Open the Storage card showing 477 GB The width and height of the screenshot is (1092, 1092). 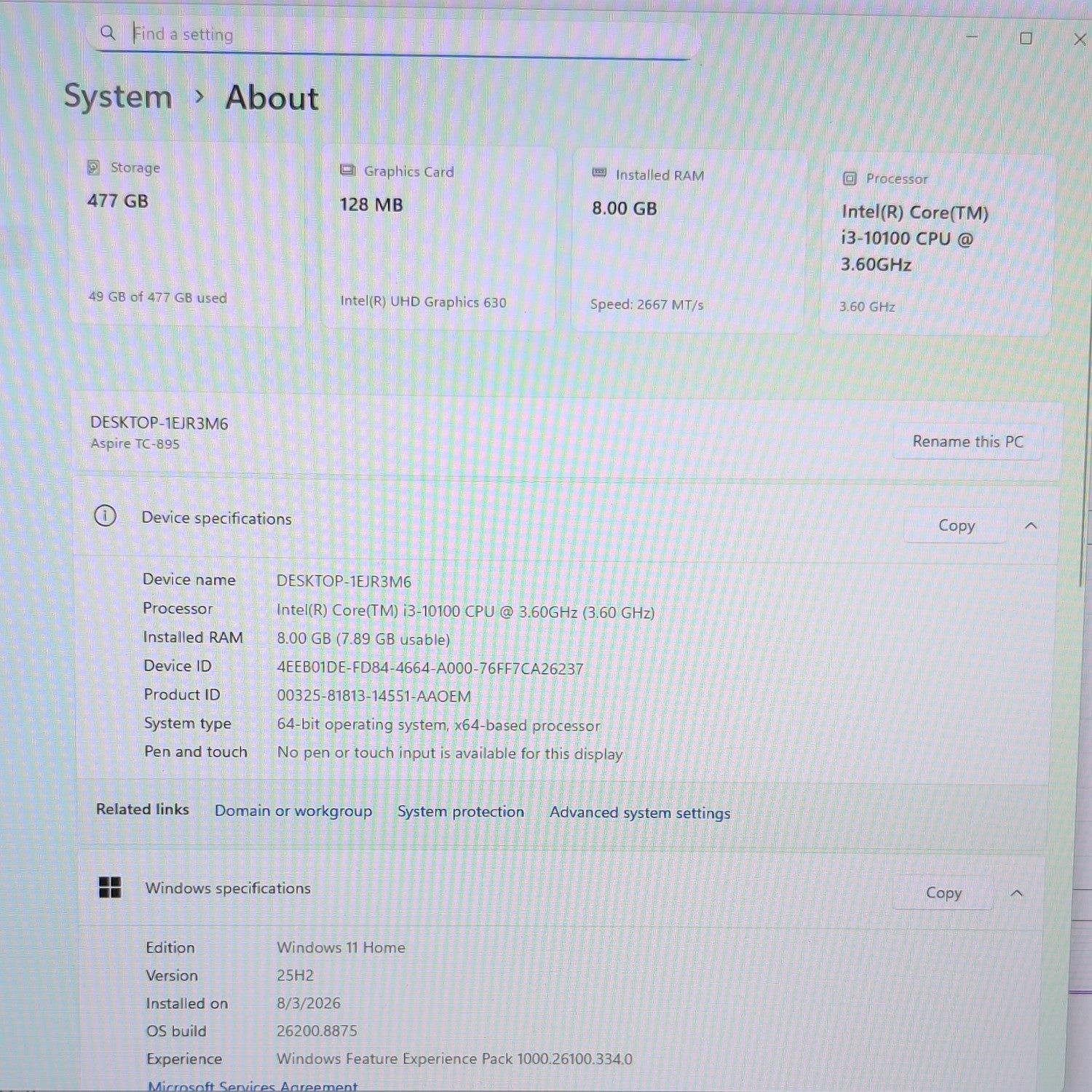pos(186,234)
